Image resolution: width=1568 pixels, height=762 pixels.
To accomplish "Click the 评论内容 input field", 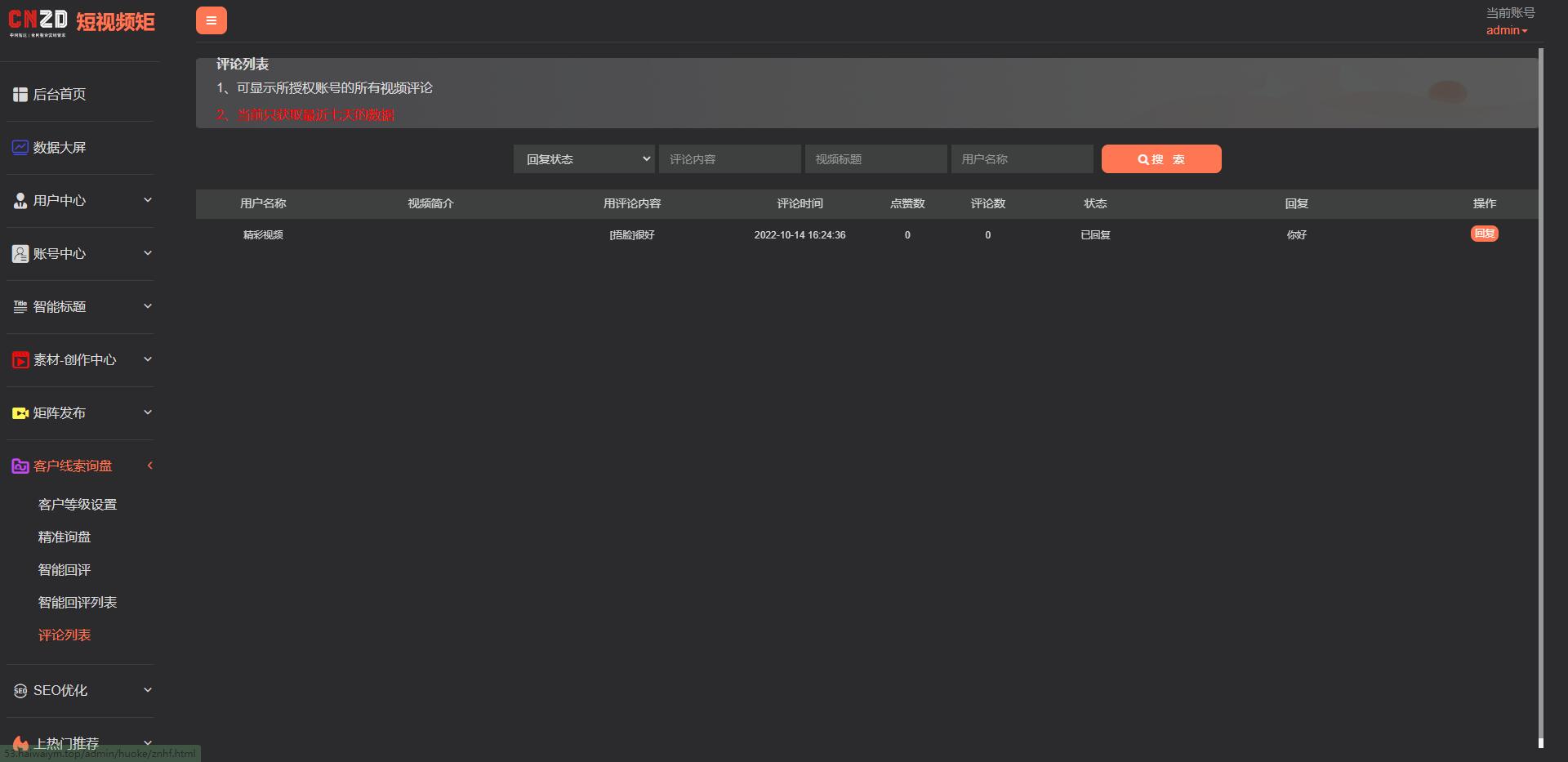I will (x=729, y=159).
